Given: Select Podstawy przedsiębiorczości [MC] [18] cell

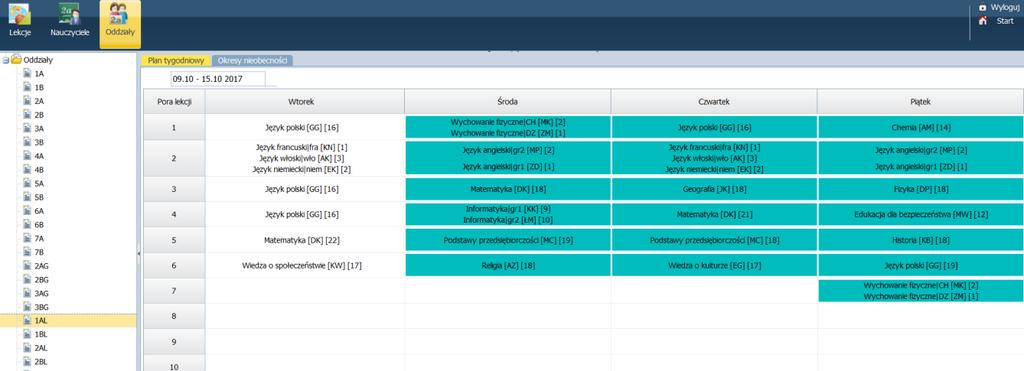Looking at the screenshot, I should pos(714,240).
